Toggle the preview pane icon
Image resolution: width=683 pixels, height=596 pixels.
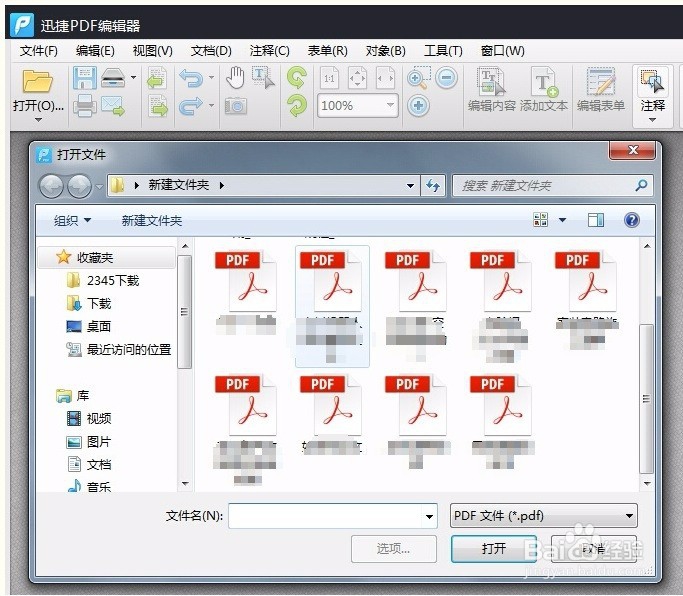click(595, 220)
